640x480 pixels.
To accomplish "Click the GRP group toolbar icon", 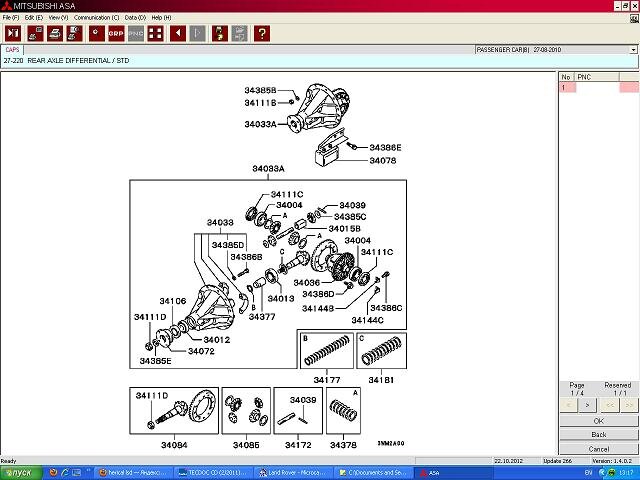I will (x=115, y=33).
